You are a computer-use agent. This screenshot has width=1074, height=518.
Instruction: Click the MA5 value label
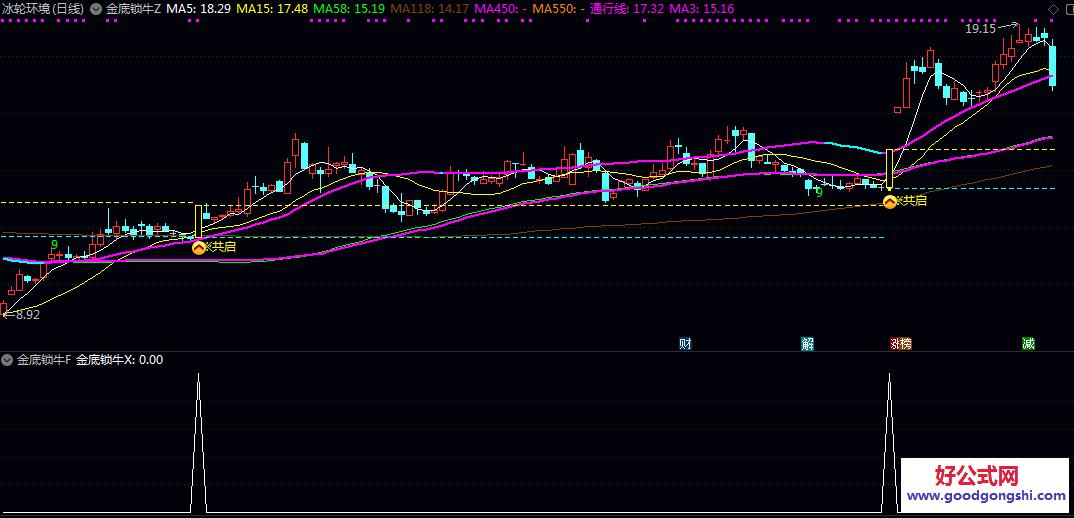coord(198,9)
